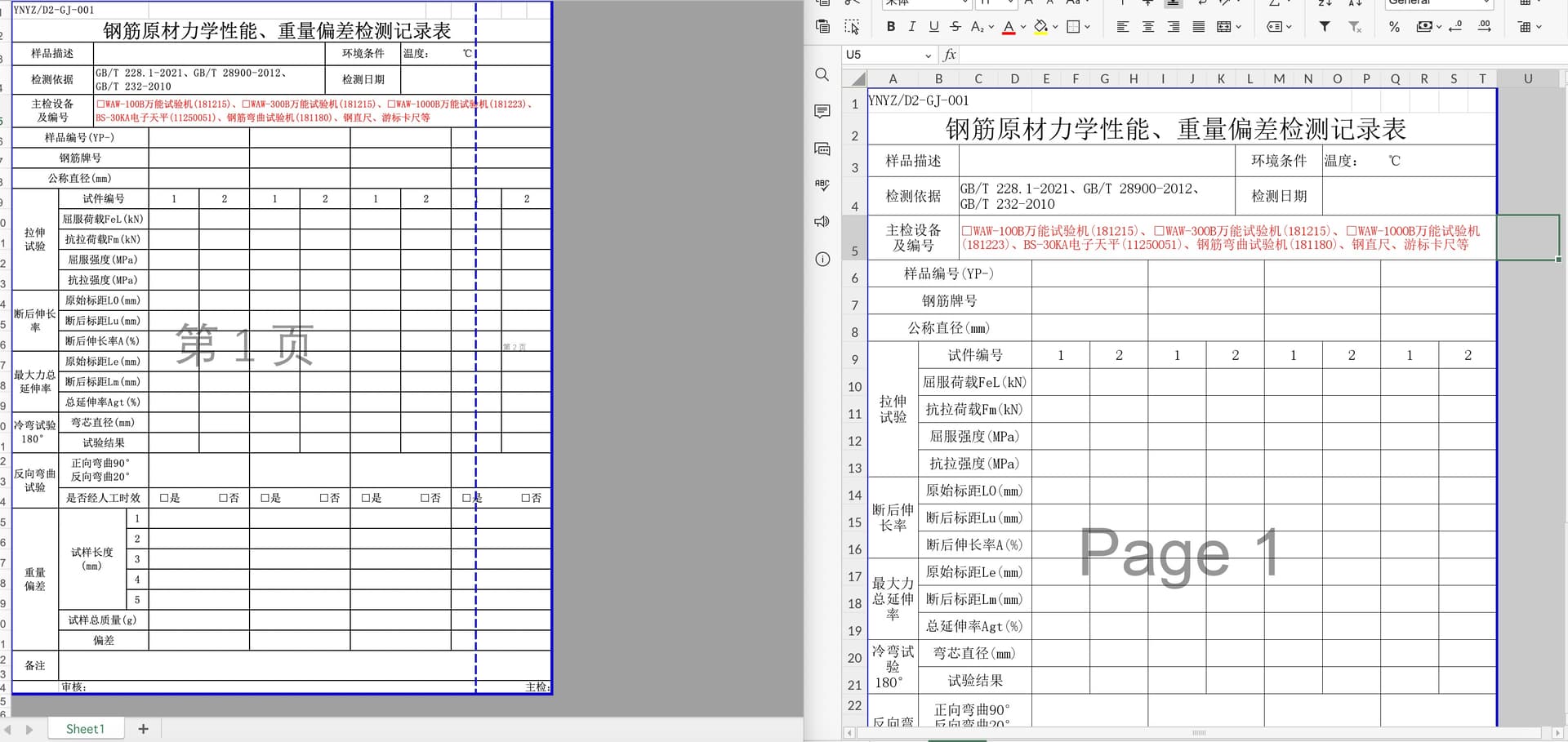This screenshot has width=1568, height=742.
Task: Apply Accounting currency style
Action: pos(1424,27)
